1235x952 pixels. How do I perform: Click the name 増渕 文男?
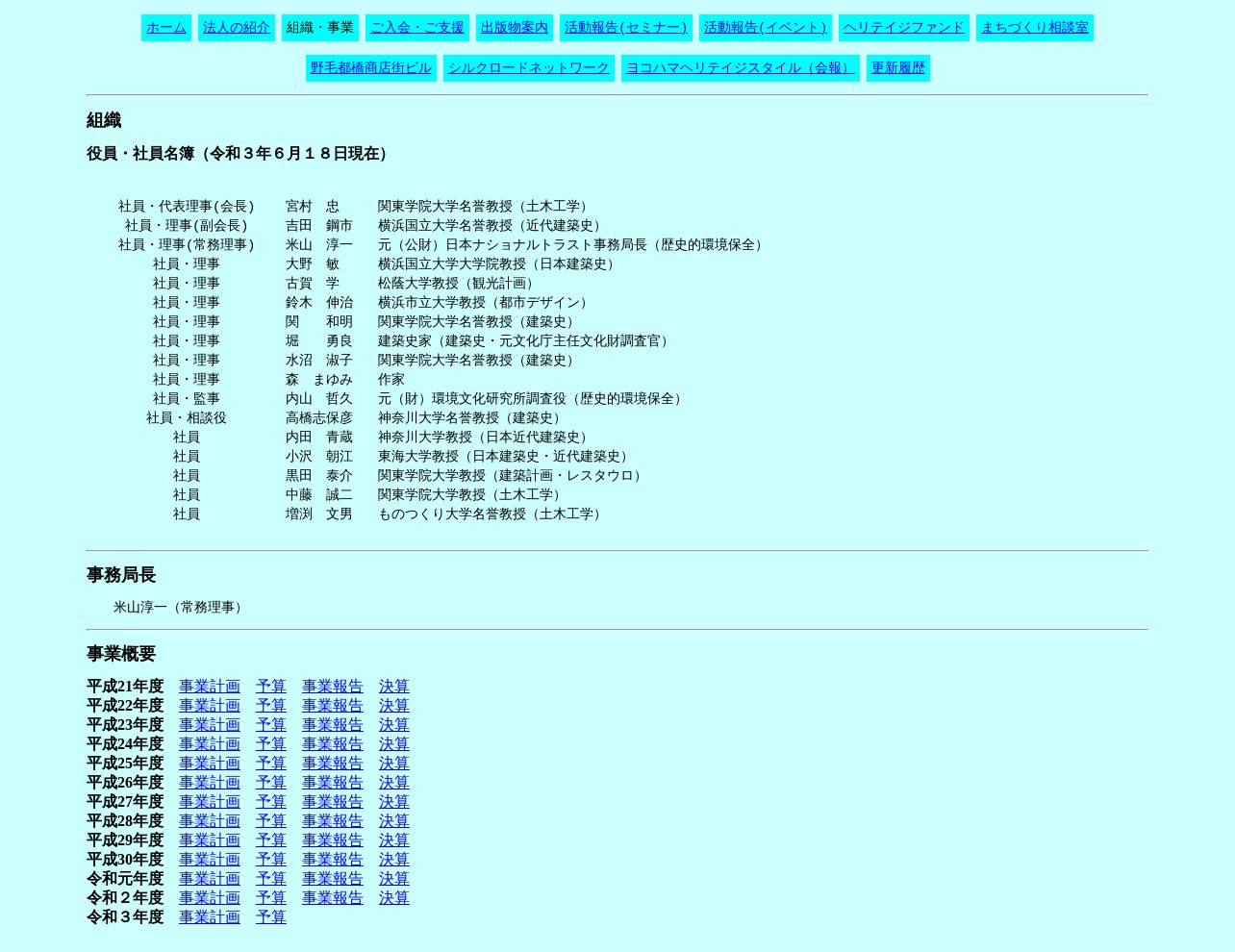(x=319, y=514)
